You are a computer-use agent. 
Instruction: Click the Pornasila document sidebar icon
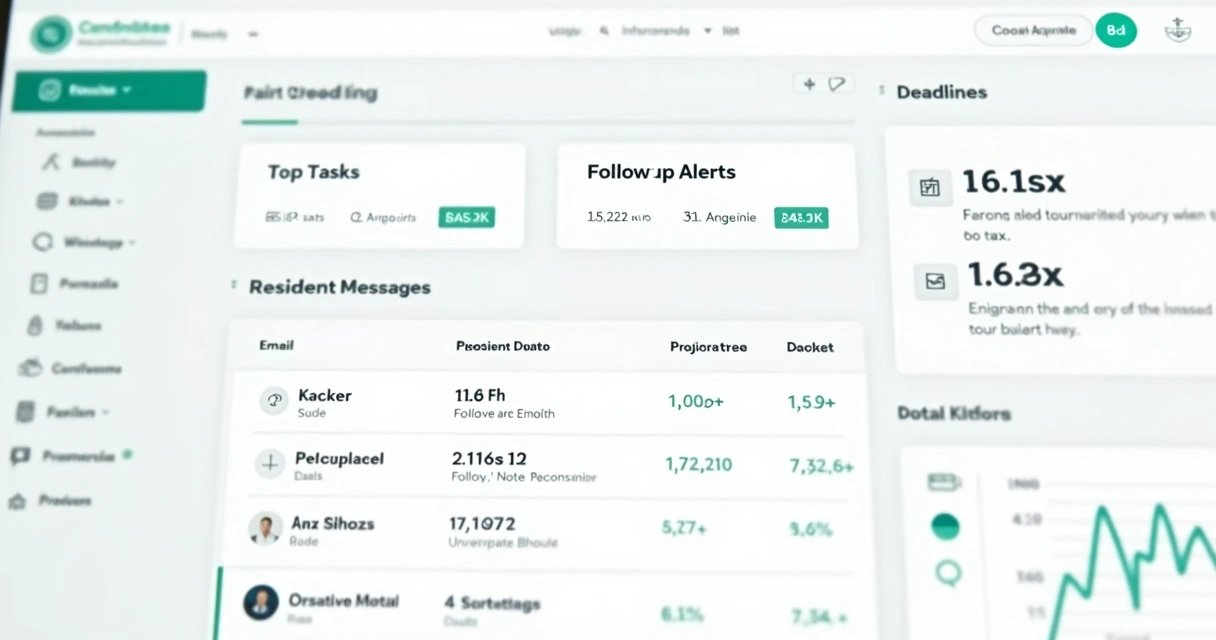point(39,284)
